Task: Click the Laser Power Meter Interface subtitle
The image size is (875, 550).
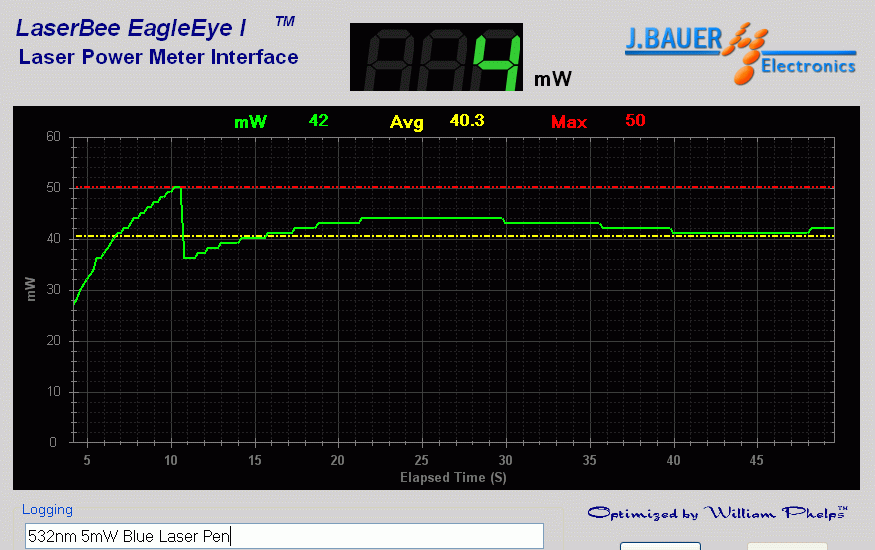Action: pyautogui.click(x=158, y=57)
